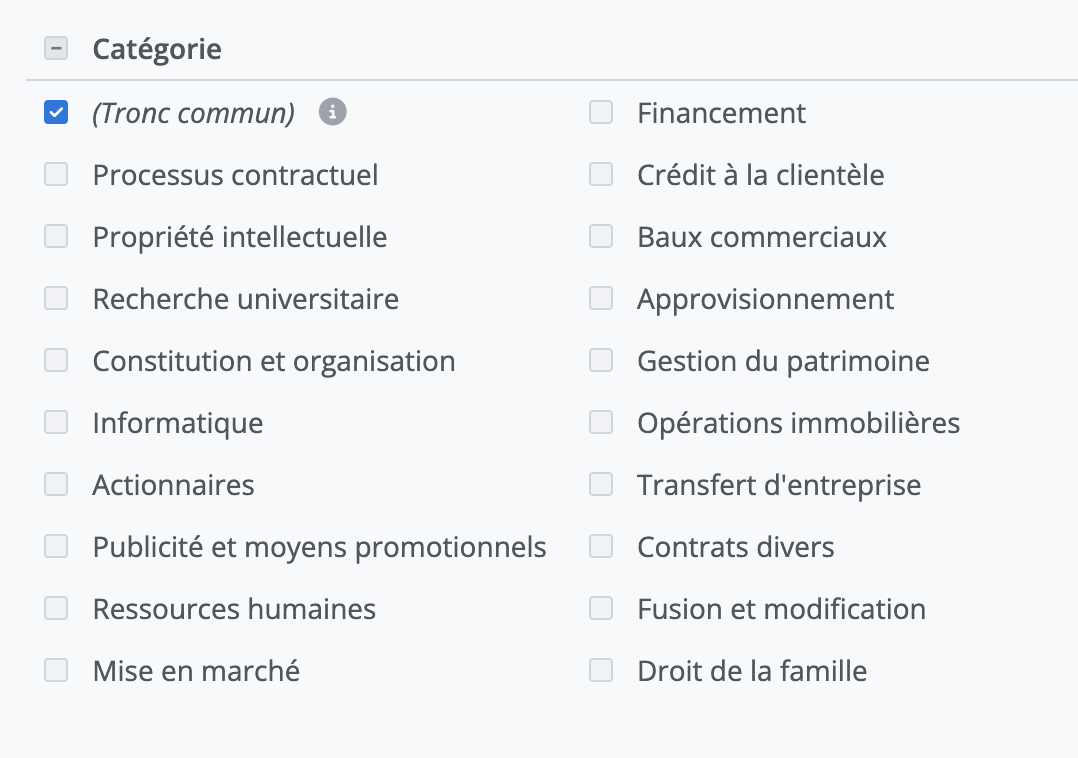Image resolution: width=1078 pixels, height=758 pixels.
Task: Check the Gestion du patrimoine option
Action: [601, 361]
